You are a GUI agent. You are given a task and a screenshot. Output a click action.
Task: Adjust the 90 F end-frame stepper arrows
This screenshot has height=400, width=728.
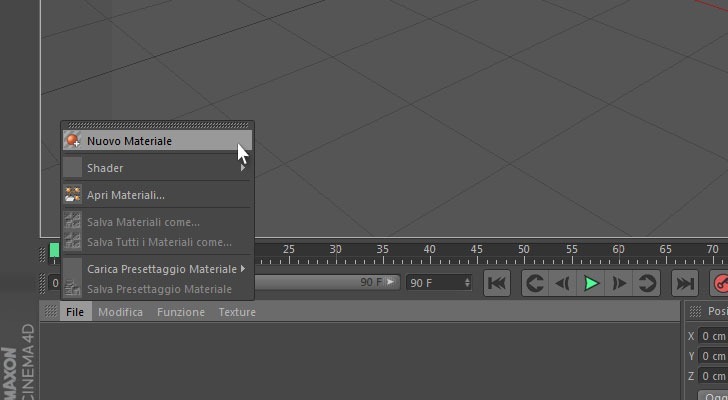point(467,282)
